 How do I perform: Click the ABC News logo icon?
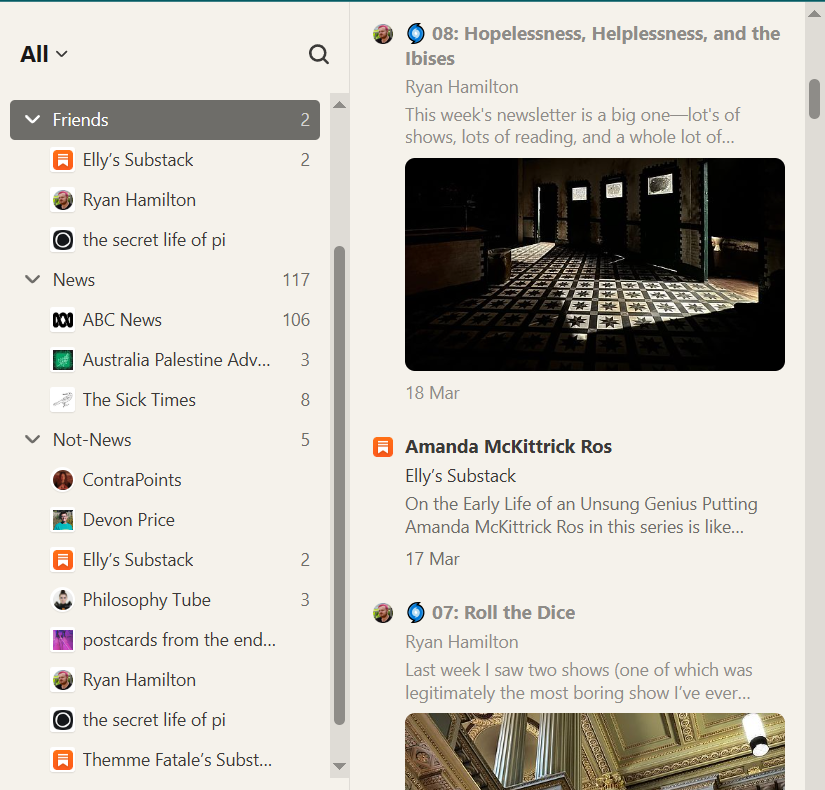pos(63,320)
